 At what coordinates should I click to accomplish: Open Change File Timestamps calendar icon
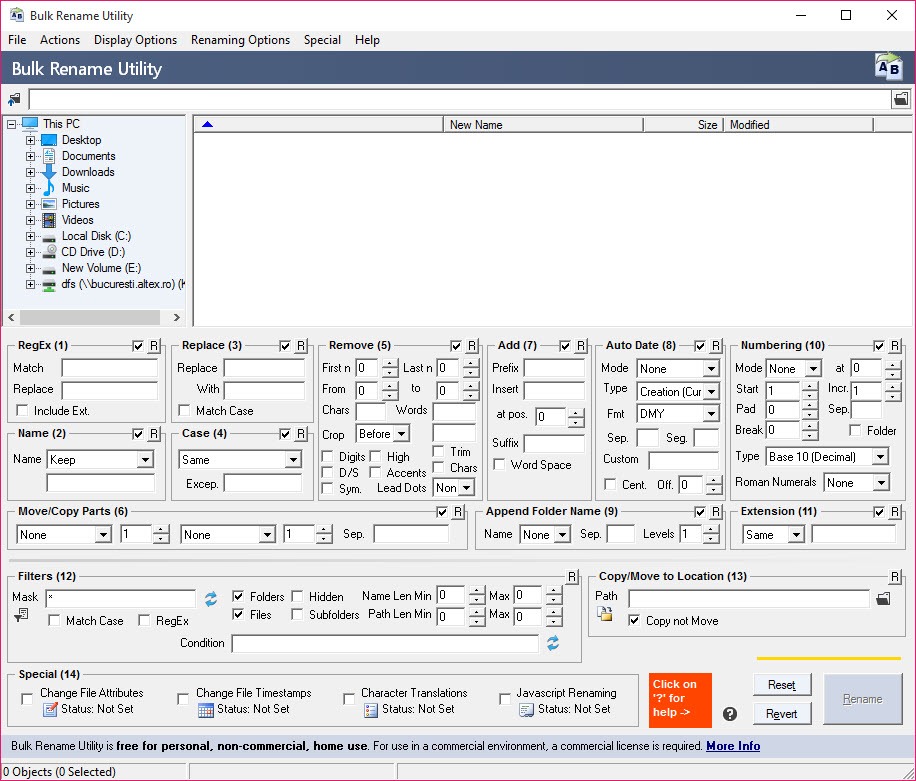tap(206, 710)
